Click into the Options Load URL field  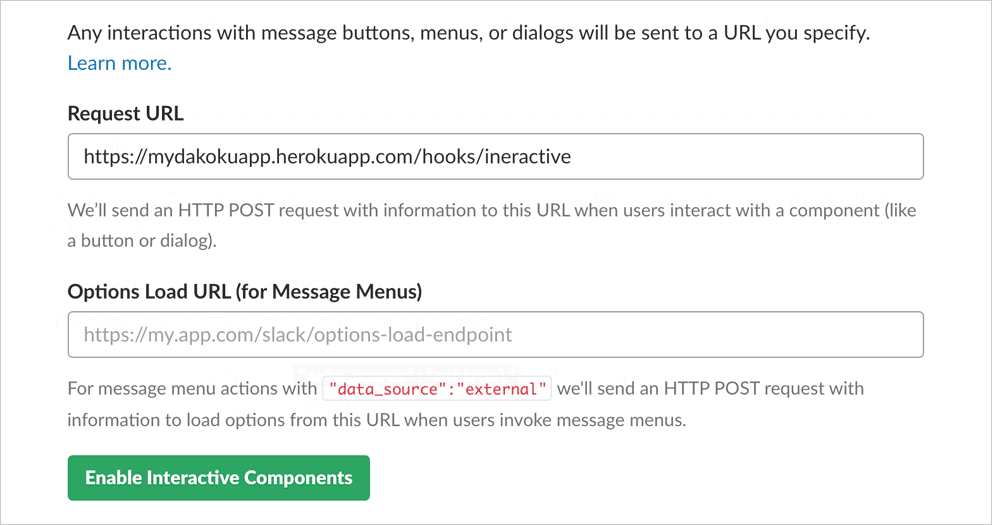click(495, 335)
